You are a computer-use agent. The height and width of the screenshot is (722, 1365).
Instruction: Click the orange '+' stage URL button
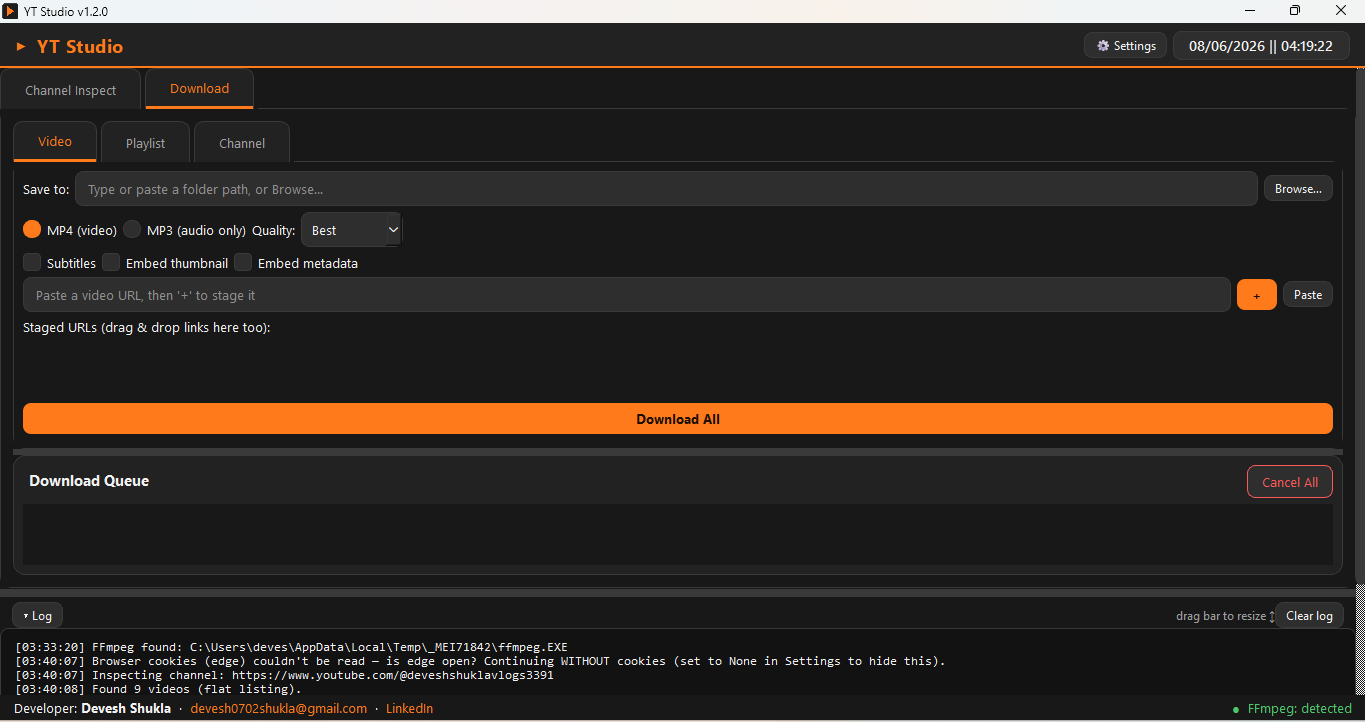[x=1257, y=295]
